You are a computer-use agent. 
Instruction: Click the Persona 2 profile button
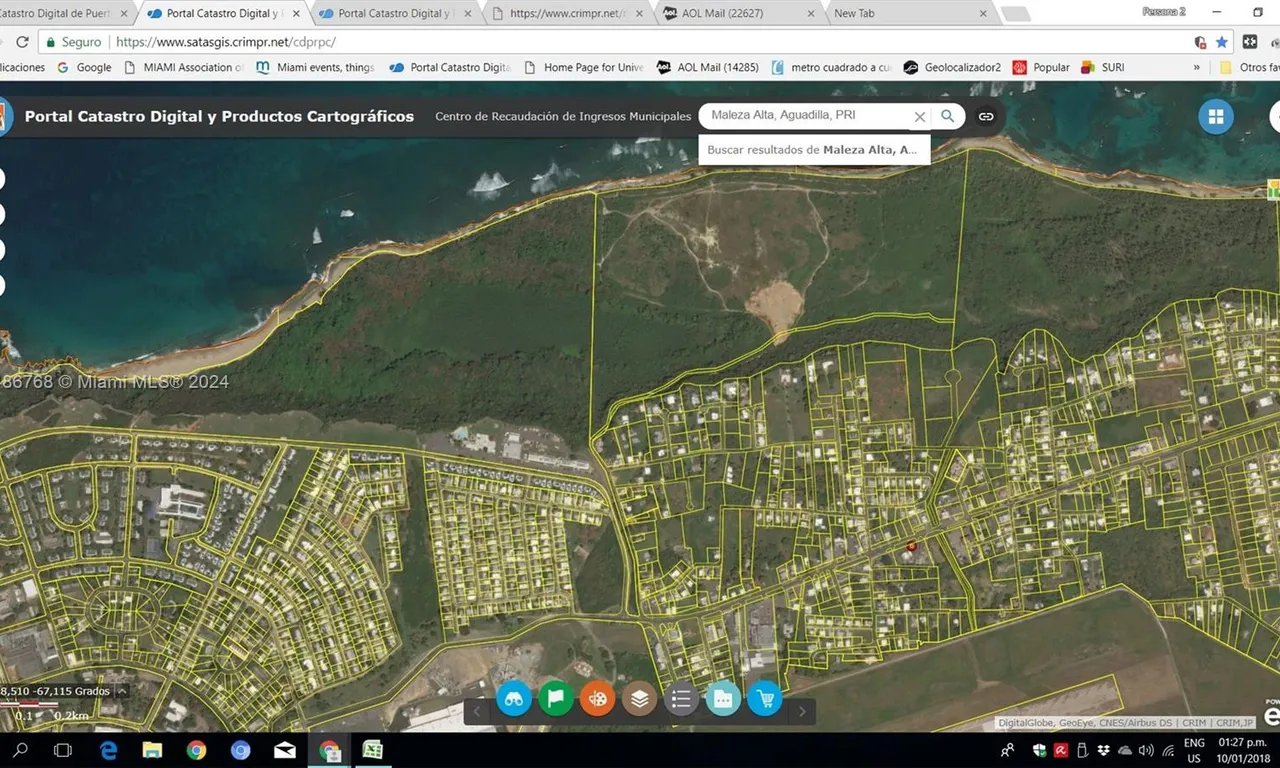[x=1163, y=12]
